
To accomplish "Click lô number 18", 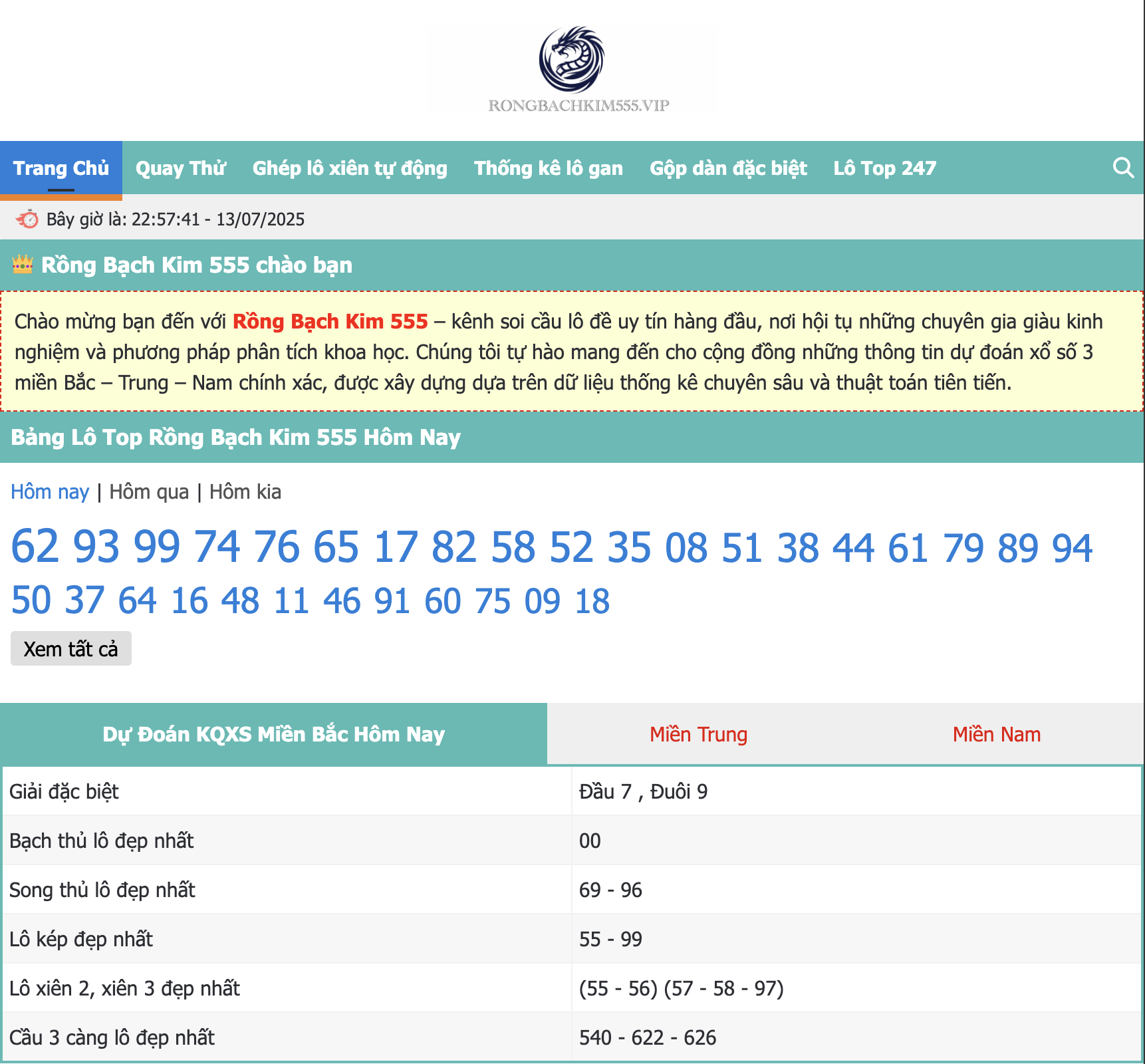I will point(592,600).
